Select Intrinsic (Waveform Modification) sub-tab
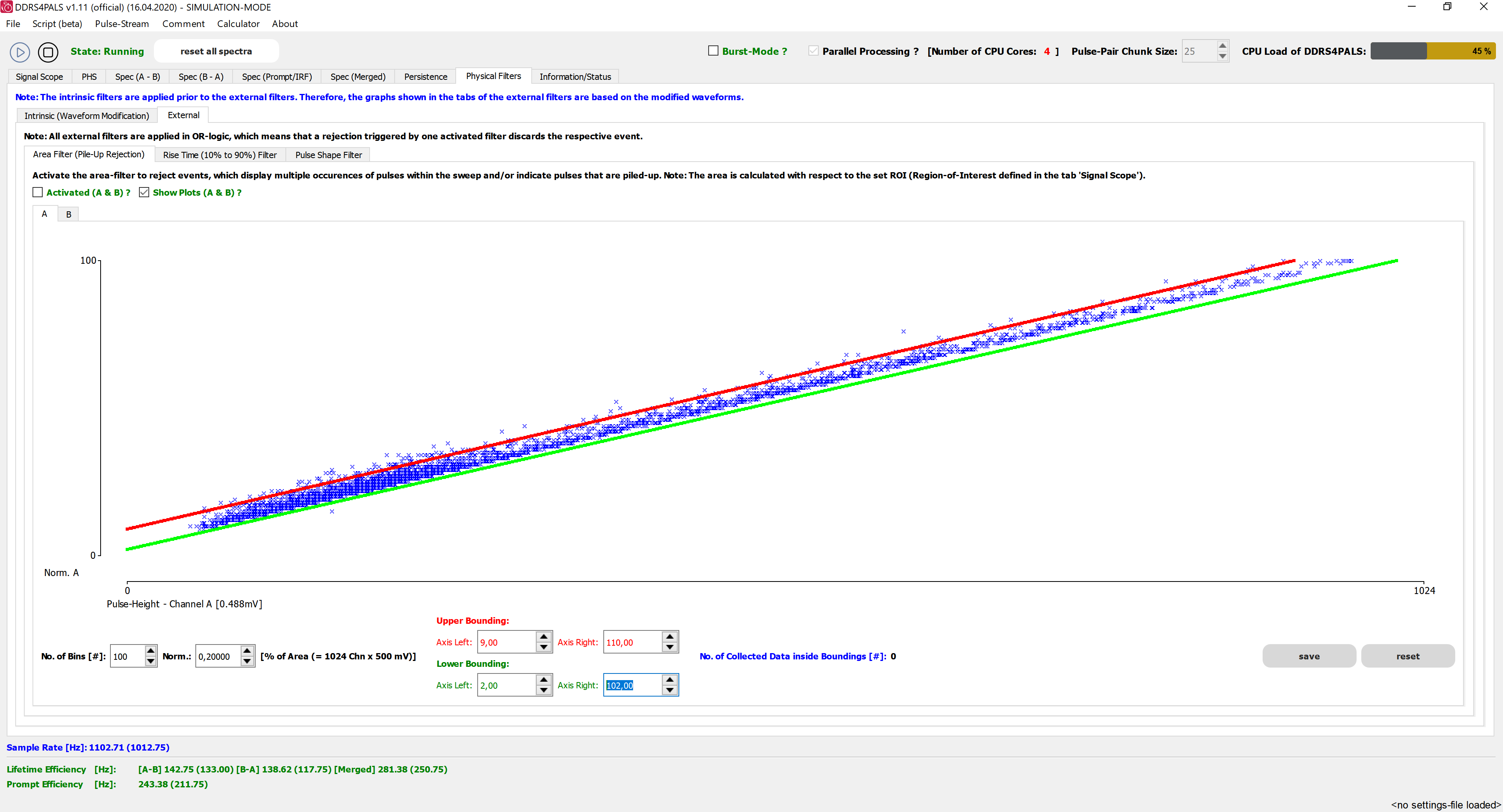Viewport: 1503px width, 812px height. click(x=87, y=115)
